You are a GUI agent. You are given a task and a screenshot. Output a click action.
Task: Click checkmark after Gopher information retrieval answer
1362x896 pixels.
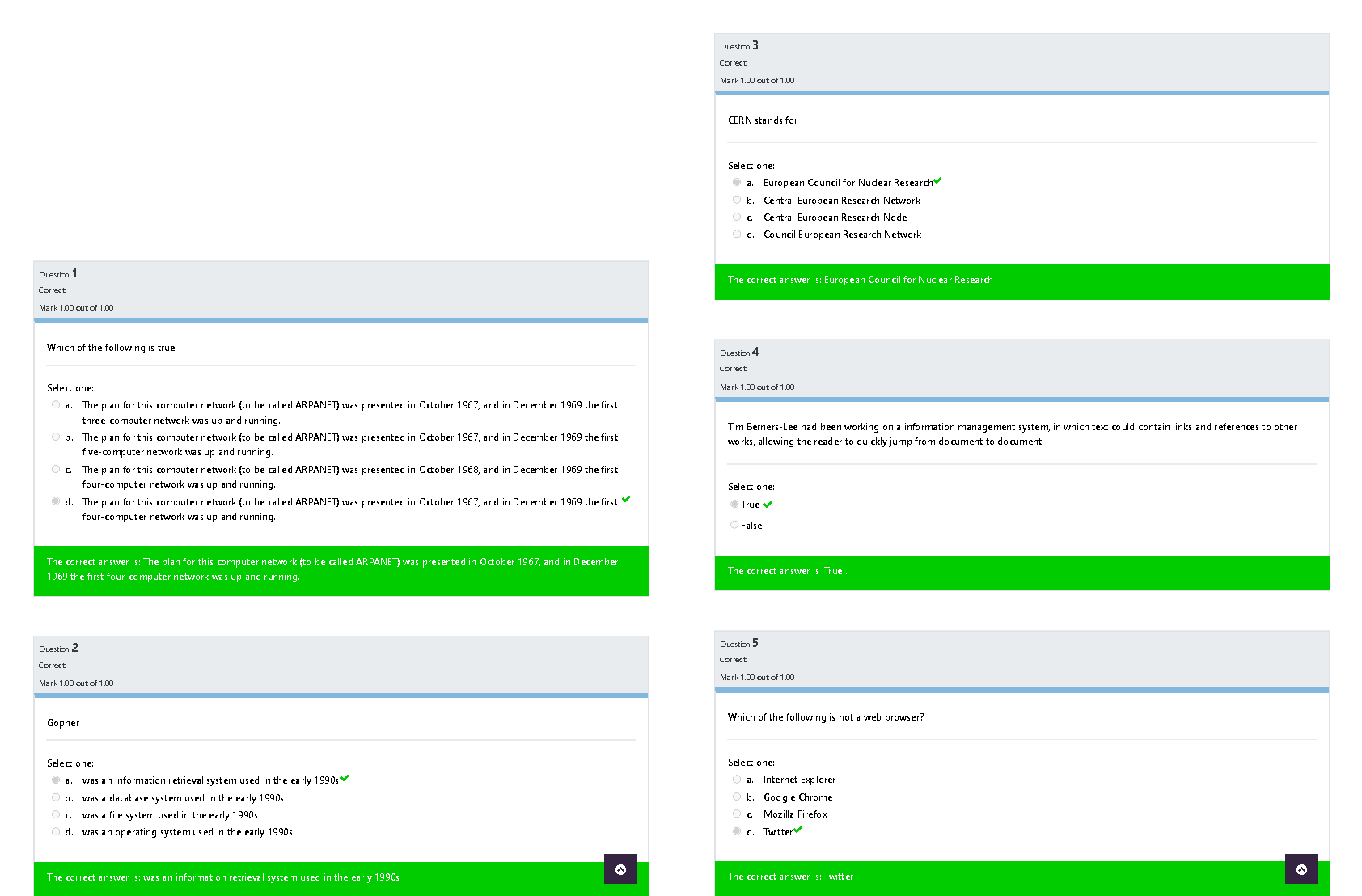345,778
